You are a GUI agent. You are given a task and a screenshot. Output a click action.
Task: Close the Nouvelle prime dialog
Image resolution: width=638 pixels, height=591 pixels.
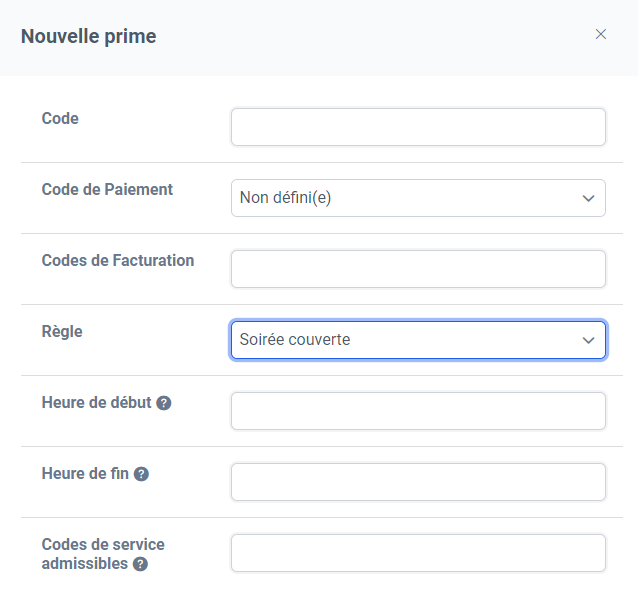(x=601, y=34)
